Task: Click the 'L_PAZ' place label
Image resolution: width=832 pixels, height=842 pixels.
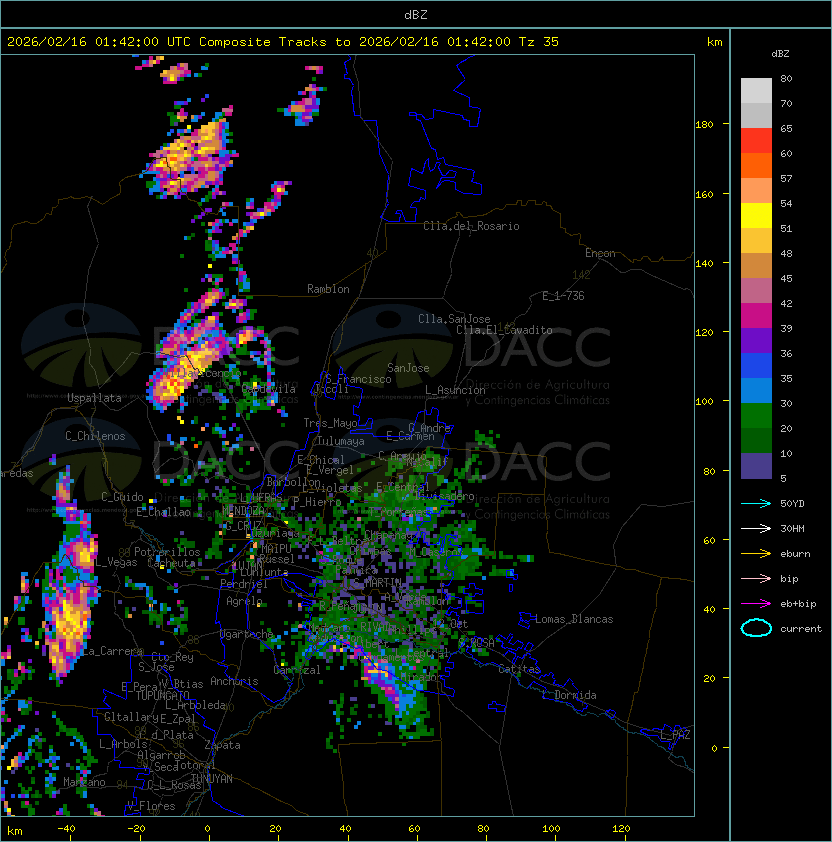Action: tap(675, 734)
